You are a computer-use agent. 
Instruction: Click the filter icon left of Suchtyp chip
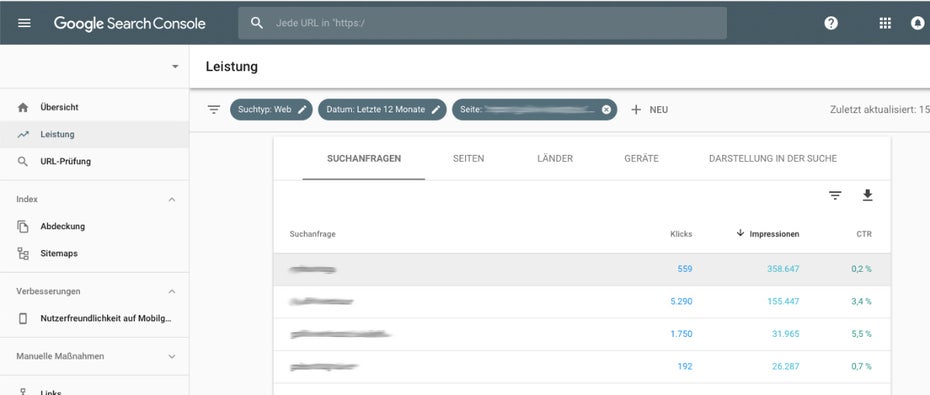click(x=214, y=109)
